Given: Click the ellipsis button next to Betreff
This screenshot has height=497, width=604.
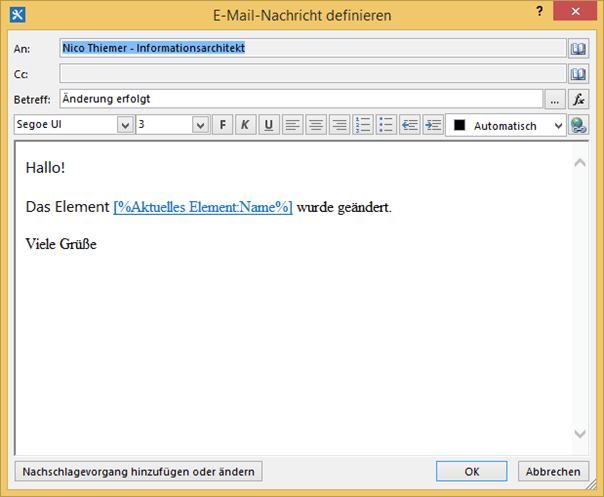Looking at the screenshot, I should [555, 99].
